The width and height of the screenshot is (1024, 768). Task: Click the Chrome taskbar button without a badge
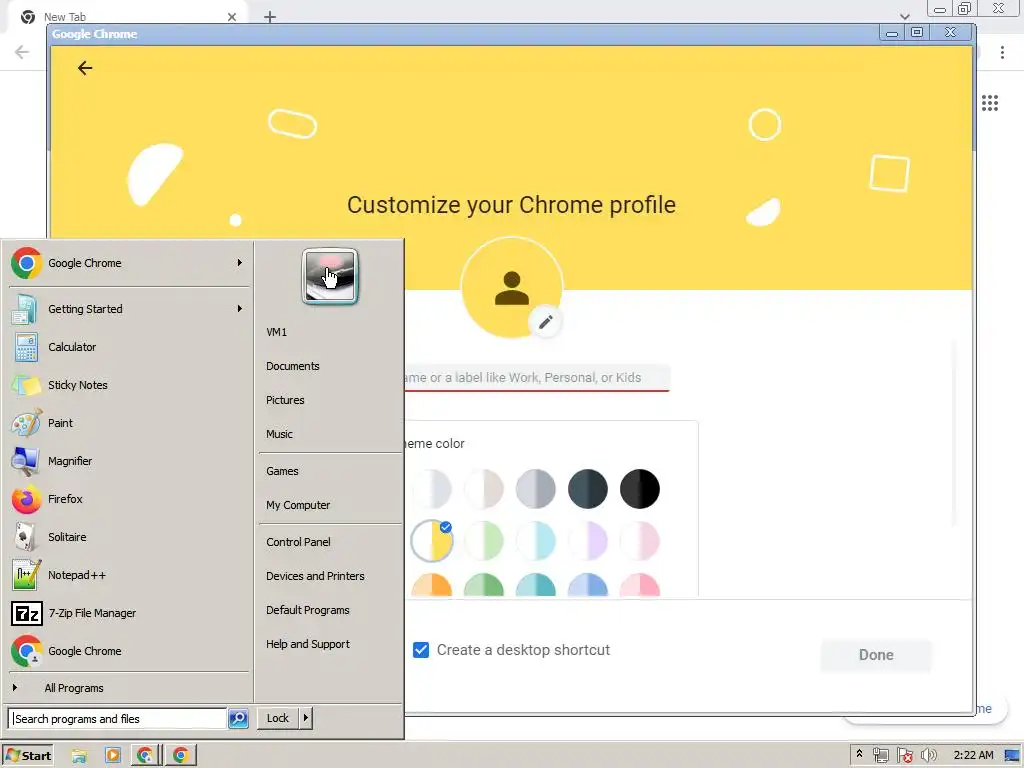point(181,756)
